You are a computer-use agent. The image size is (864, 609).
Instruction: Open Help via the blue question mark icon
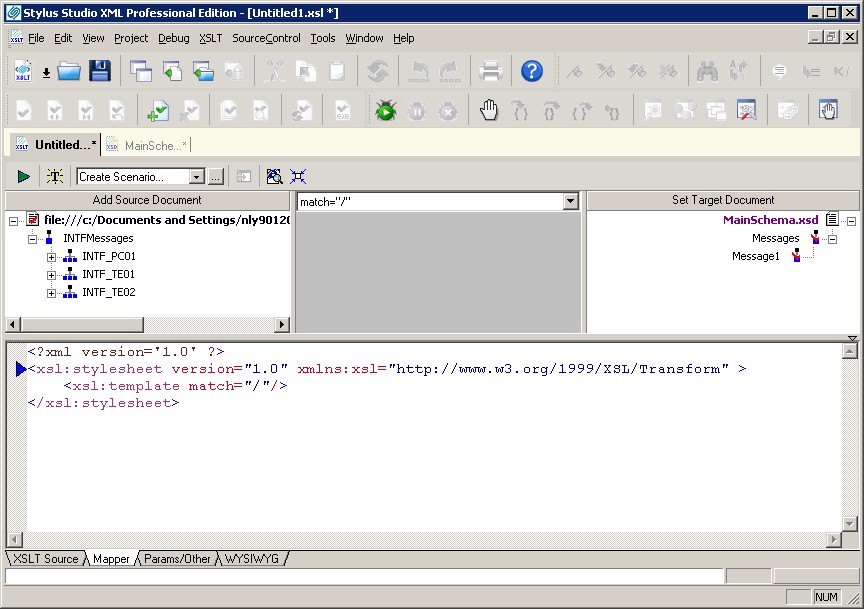[532, 71]
